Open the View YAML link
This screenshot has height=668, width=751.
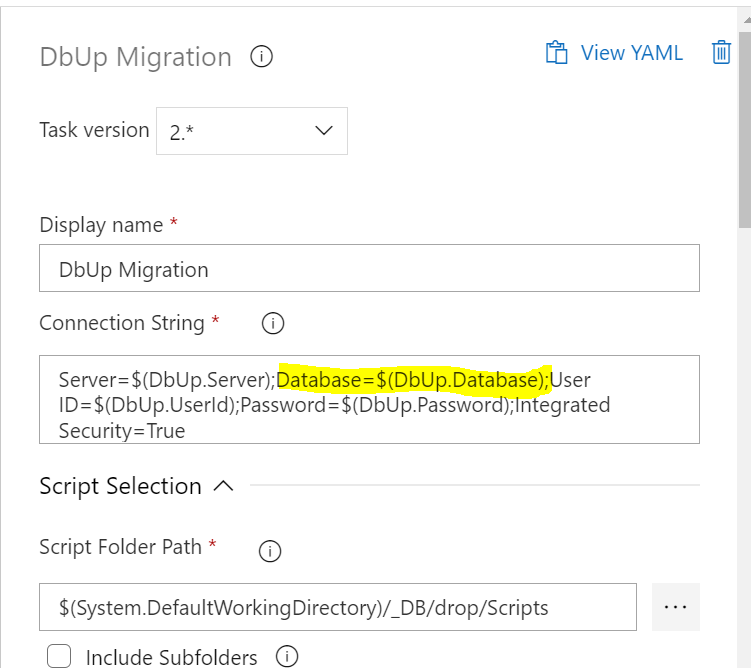(x=631, y=53)
